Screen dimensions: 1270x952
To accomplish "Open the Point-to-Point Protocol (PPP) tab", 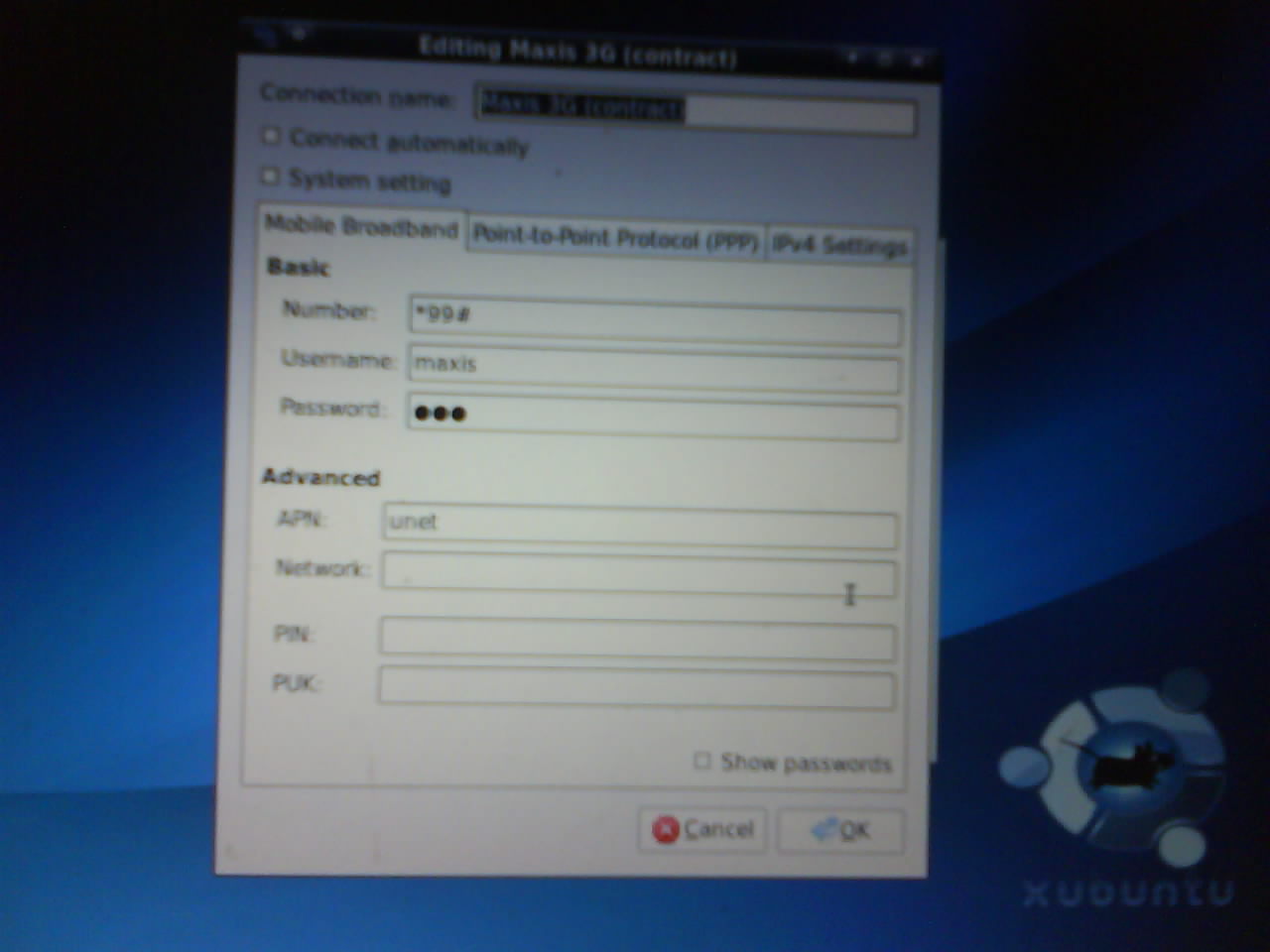I will (x=615, y=239).
